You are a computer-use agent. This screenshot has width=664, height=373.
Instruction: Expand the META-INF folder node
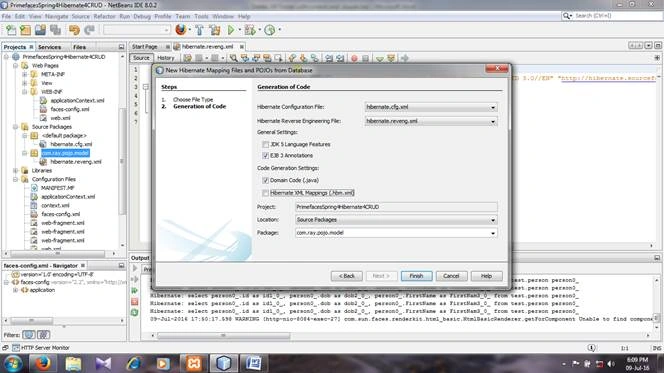tap(25, 74)
